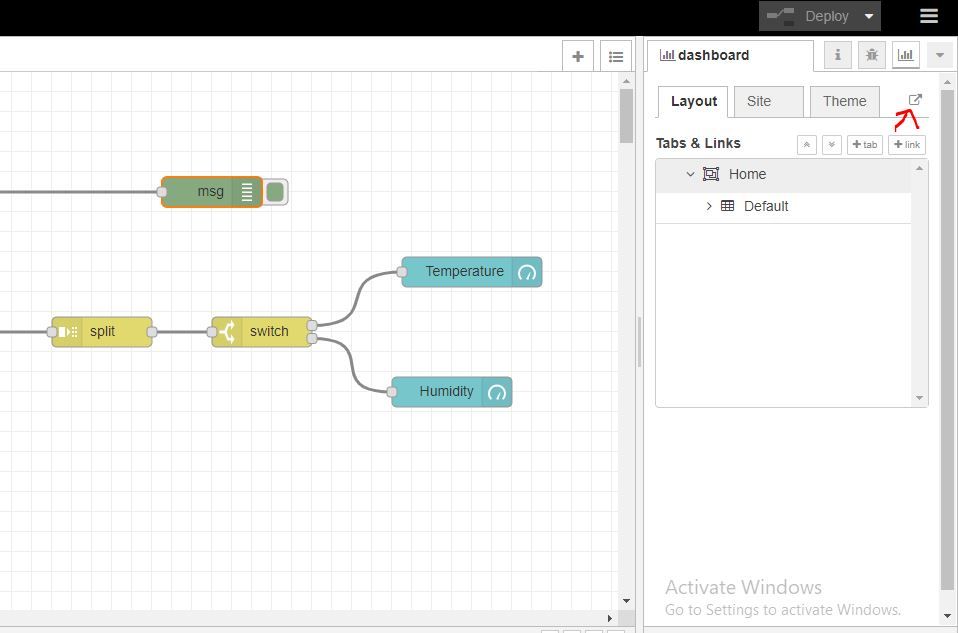The width and height of the screenshot is (958, 633).
Task: Switch to the Theme tab
Action: tap(844, 101)
